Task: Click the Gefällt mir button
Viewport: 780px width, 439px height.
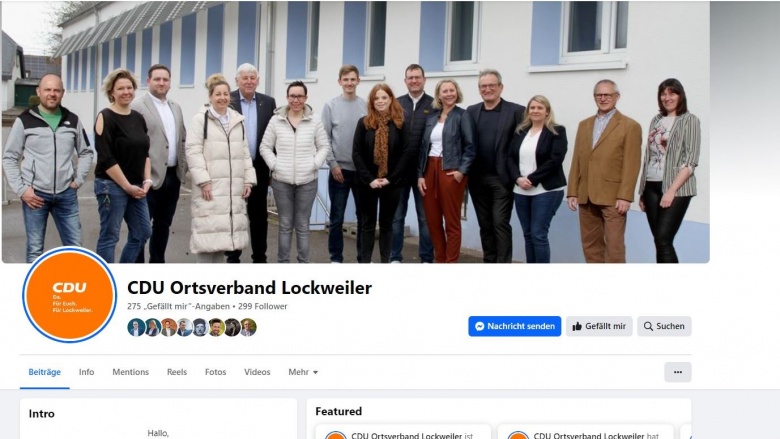Action: click(599, 326)
